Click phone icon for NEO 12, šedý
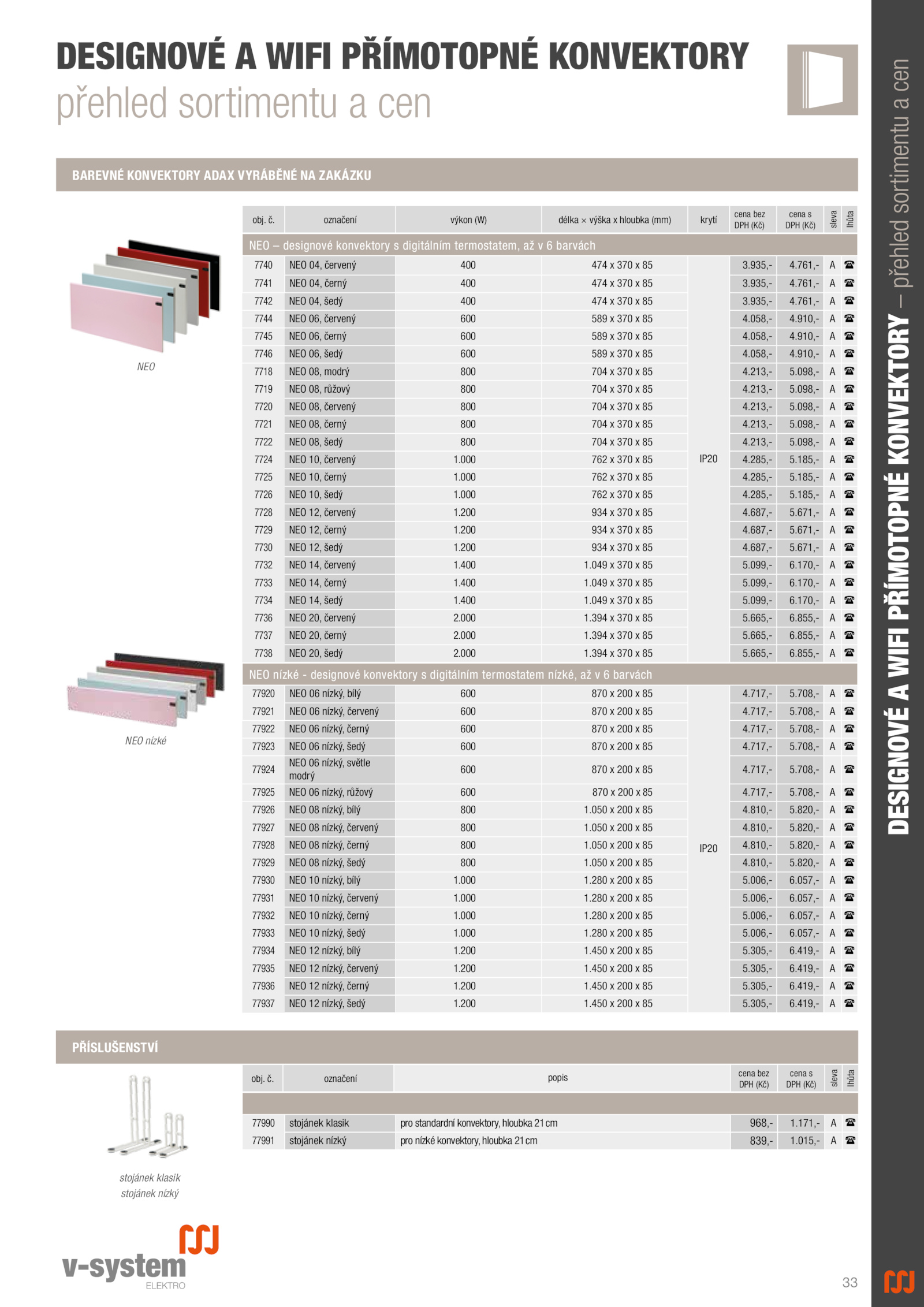 click(849, 547)
